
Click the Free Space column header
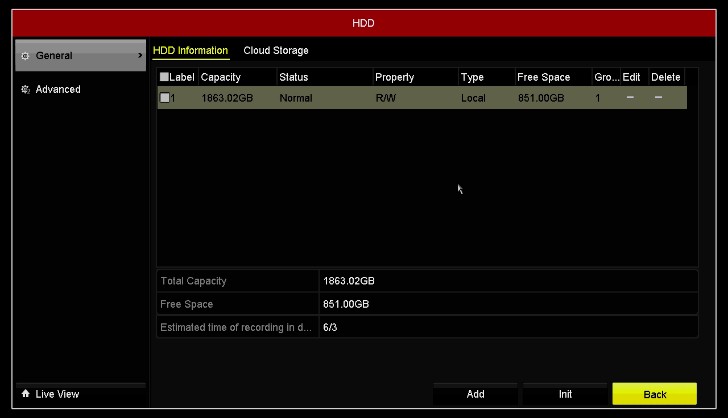pyautogui.click(x=543, y=77)
